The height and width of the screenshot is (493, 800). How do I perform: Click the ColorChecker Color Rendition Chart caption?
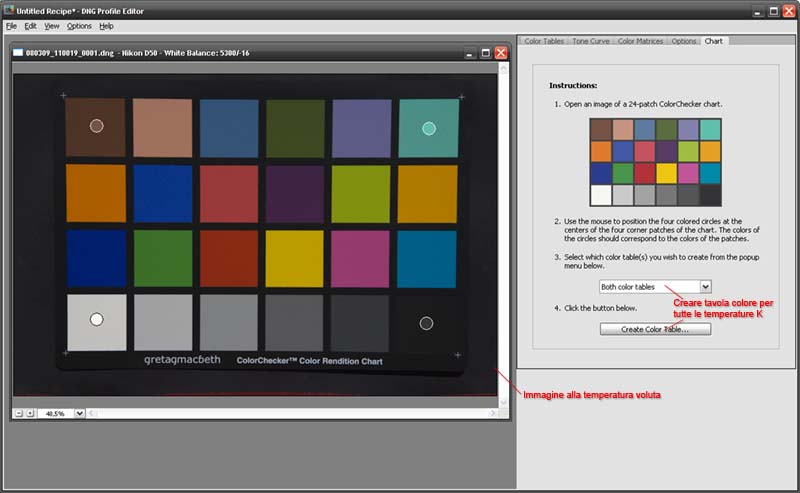click(309, 361)
